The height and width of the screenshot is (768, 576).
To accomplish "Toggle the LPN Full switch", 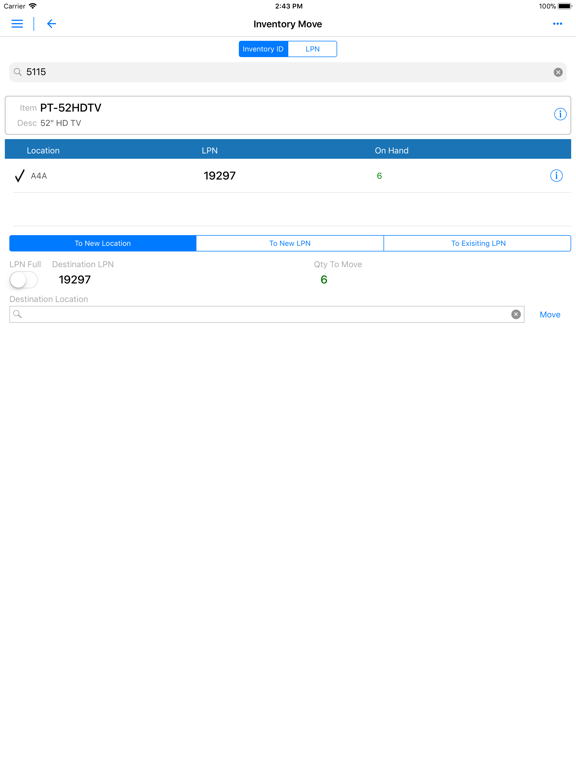I will (x=24, y=280).
